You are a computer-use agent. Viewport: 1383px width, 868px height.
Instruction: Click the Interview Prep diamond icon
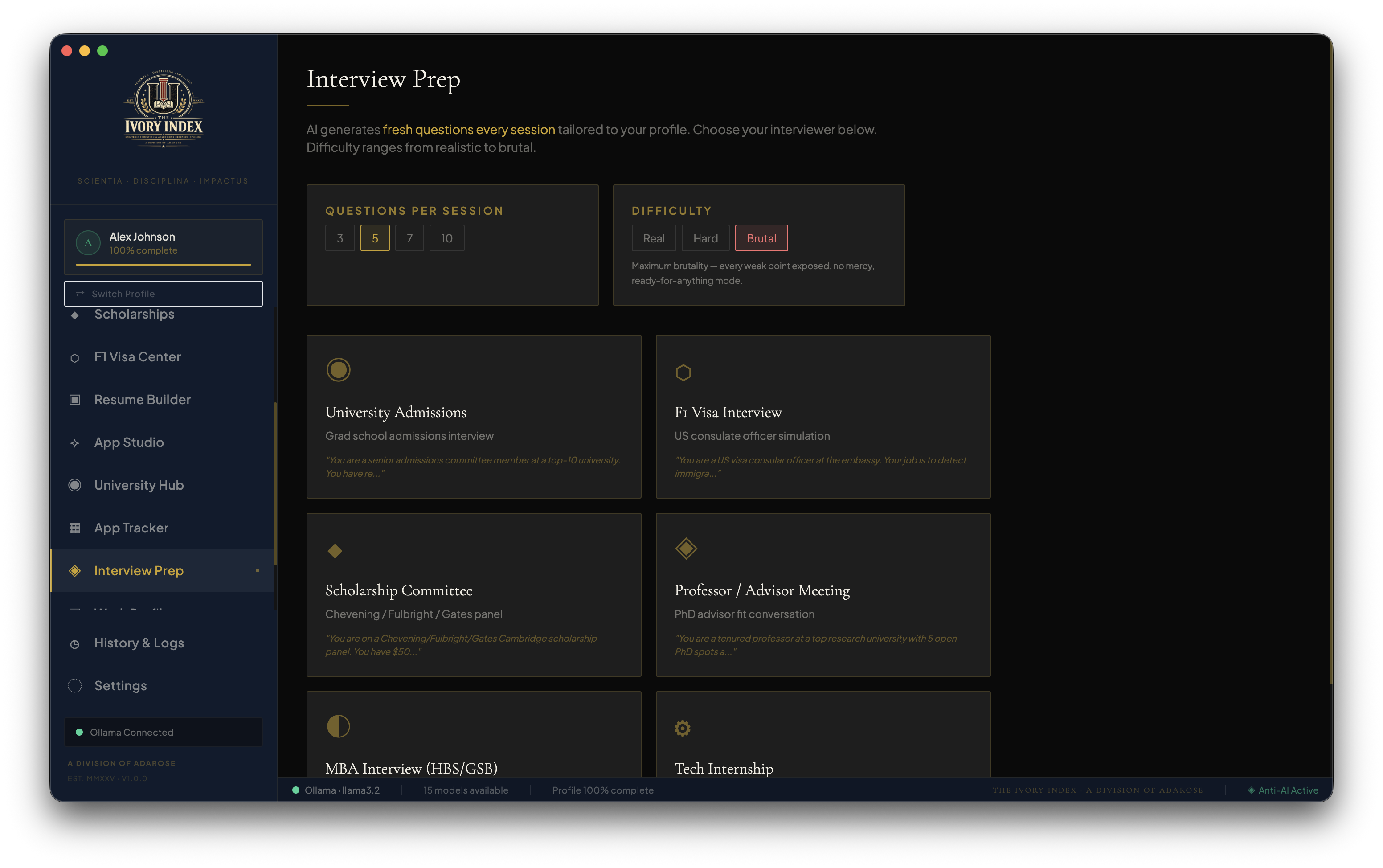[x=74, y=571]
